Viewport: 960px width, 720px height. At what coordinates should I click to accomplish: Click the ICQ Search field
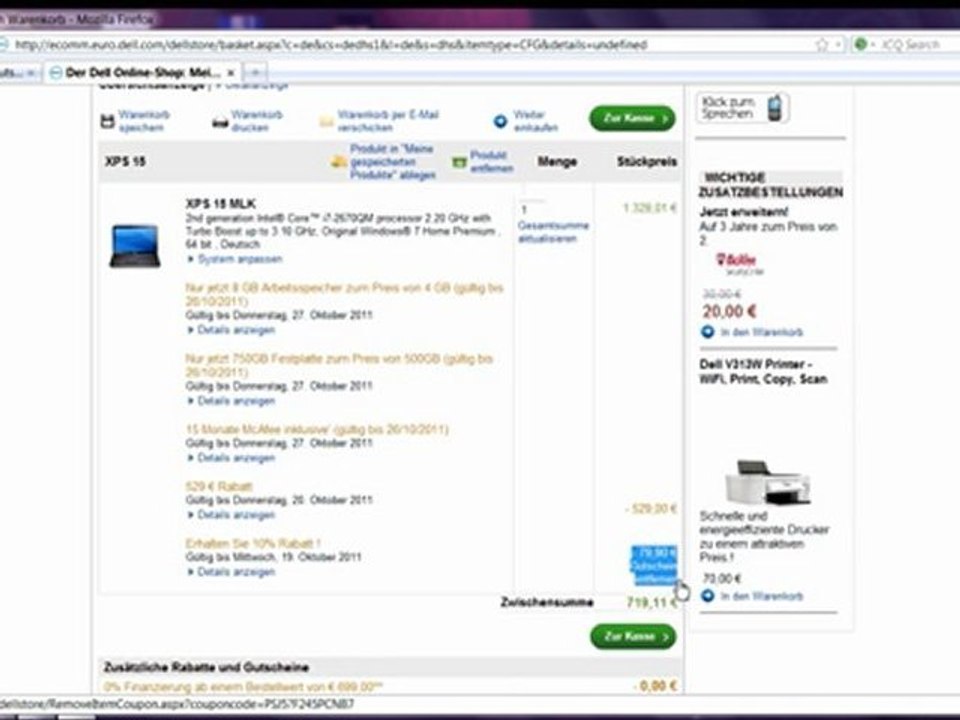[911, 45]
